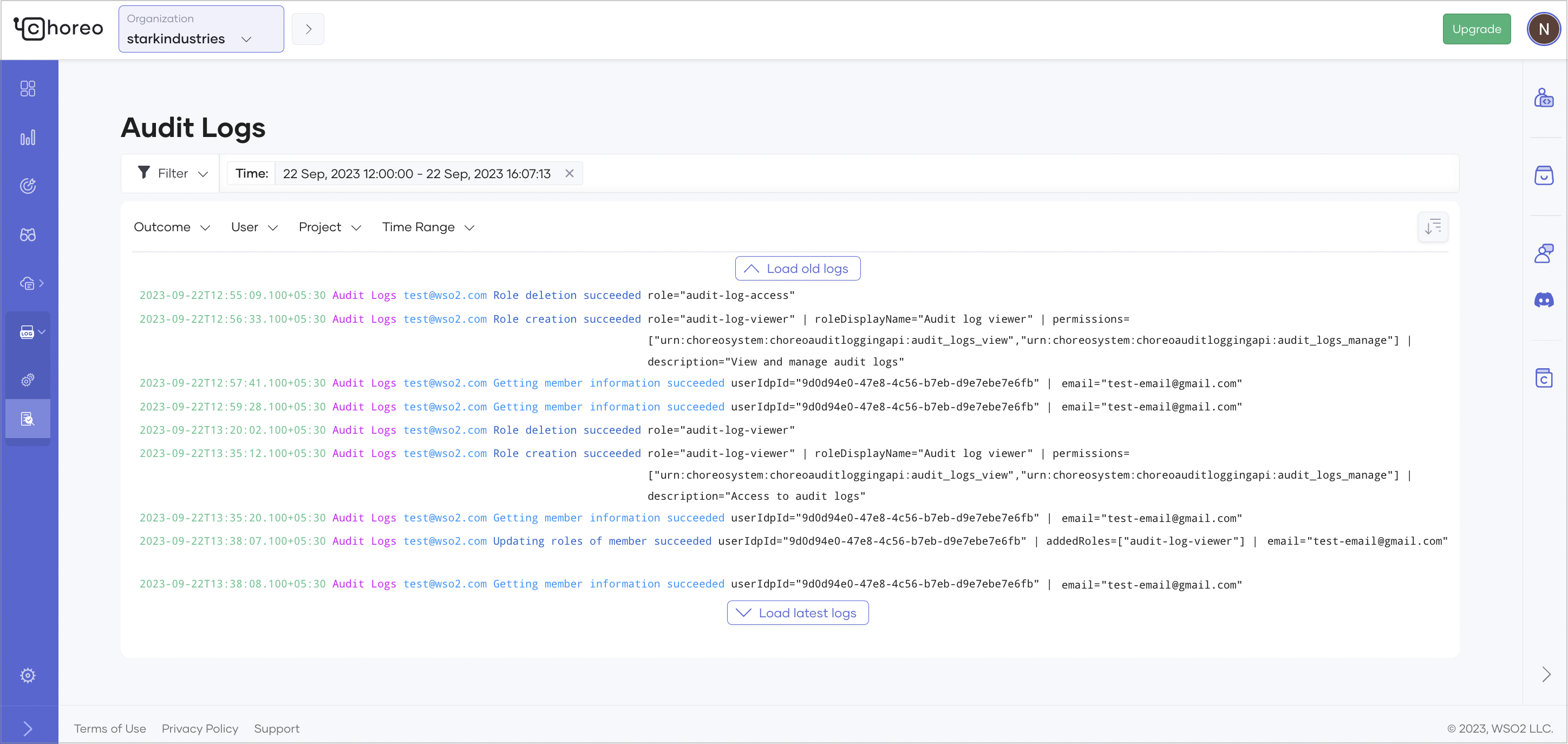1568x744 pixels.
Task: Remove the Time filter chip
Action: point(569,173)
